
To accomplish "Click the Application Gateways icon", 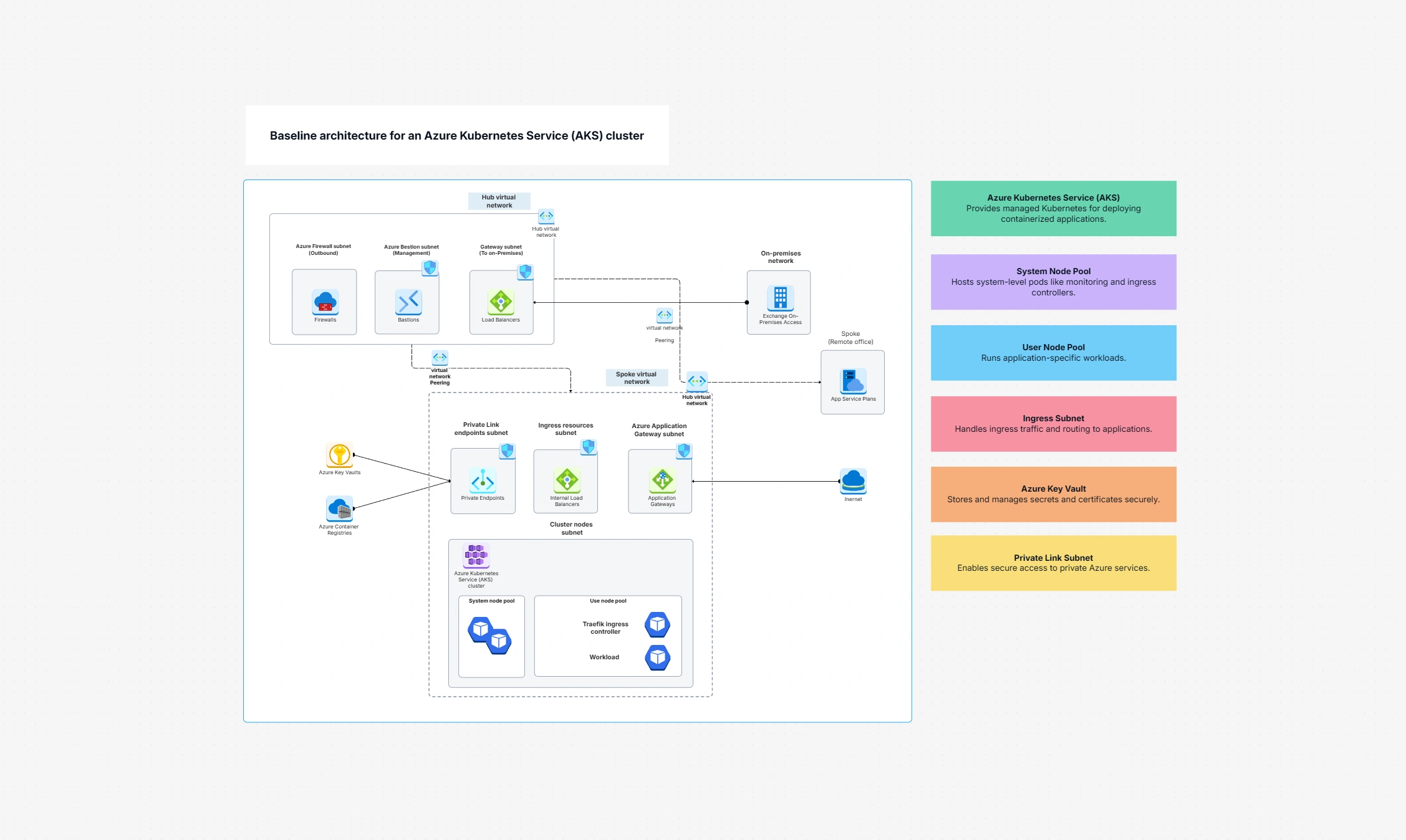I will [x=662, y=480].
